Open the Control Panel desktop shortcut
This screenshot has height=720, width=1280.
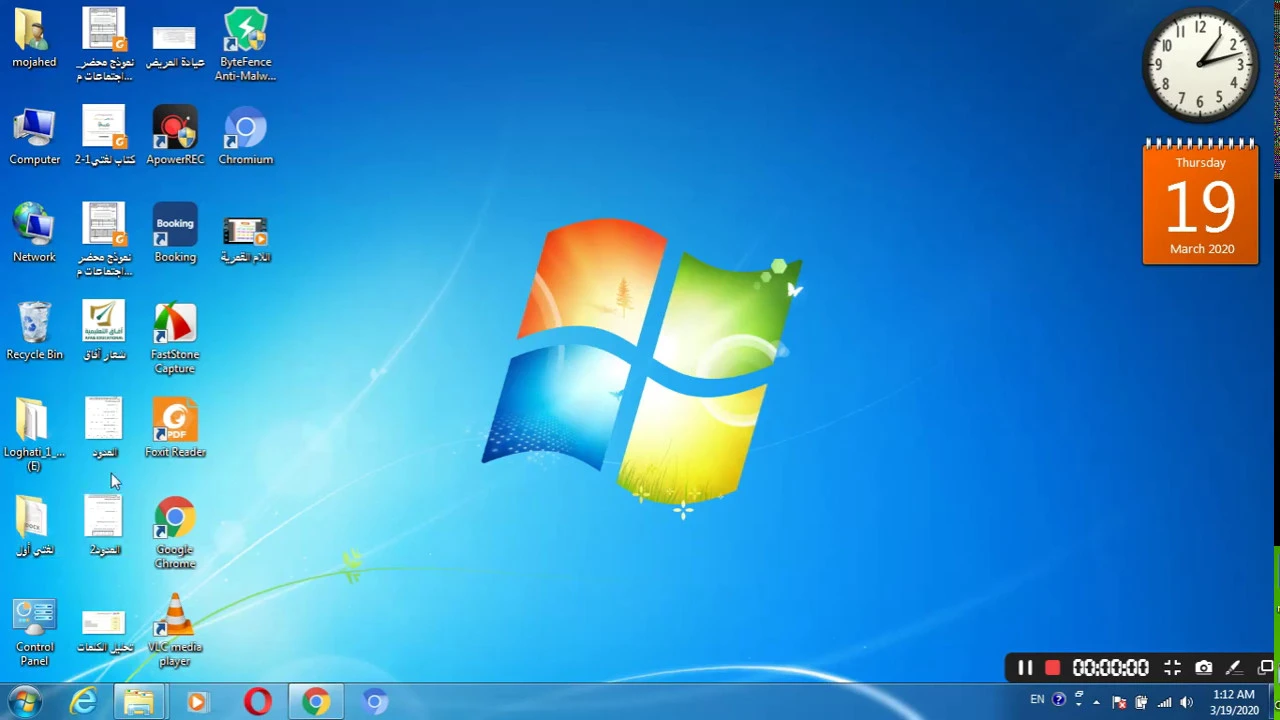34,632
